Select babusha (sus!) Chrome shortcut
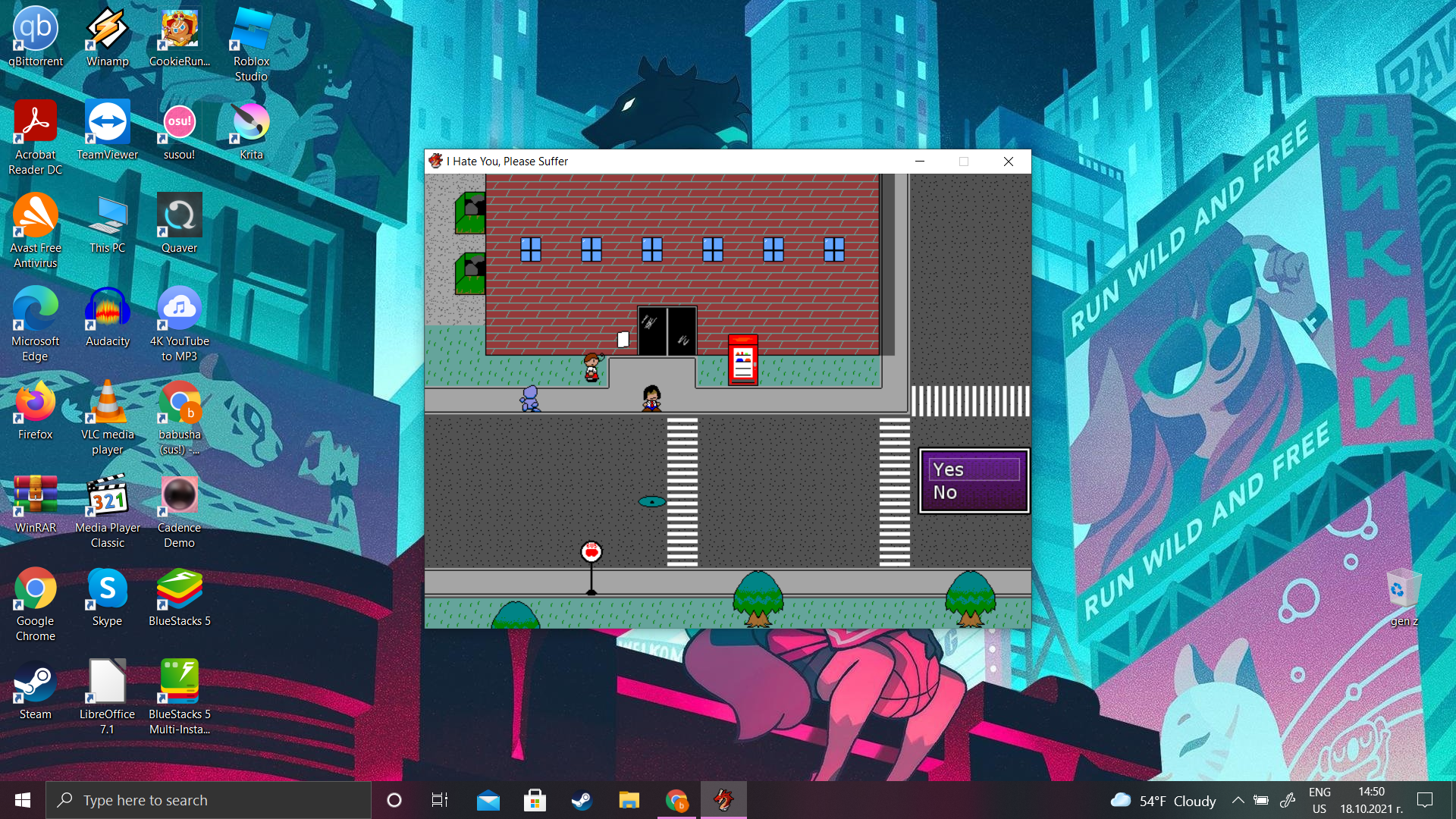Screen dimensions: 1456x819 [x=180, y=418]
